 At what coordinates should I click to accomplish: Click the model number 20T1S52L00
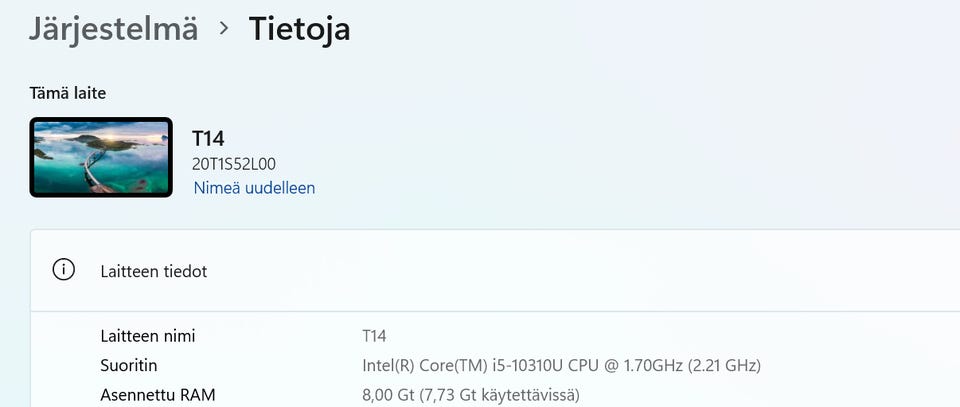[234, 164]
